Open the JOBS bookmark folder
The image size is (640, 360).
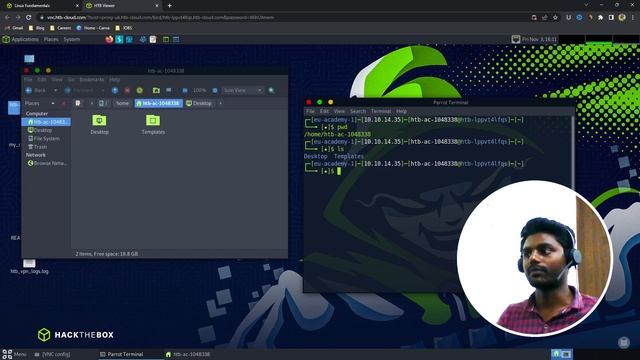click(124, 28)
